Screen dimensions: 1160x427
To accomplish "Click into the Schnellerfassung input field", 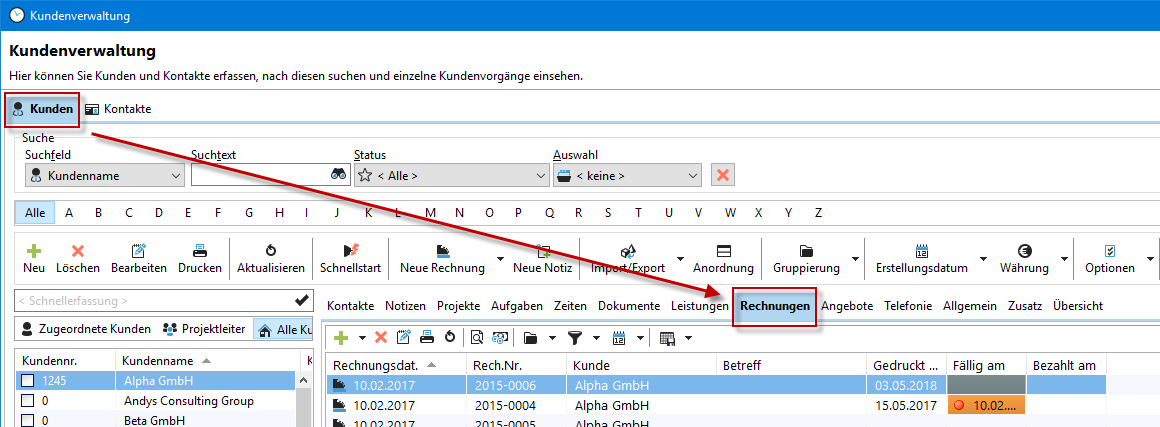I will pos(150,300).
